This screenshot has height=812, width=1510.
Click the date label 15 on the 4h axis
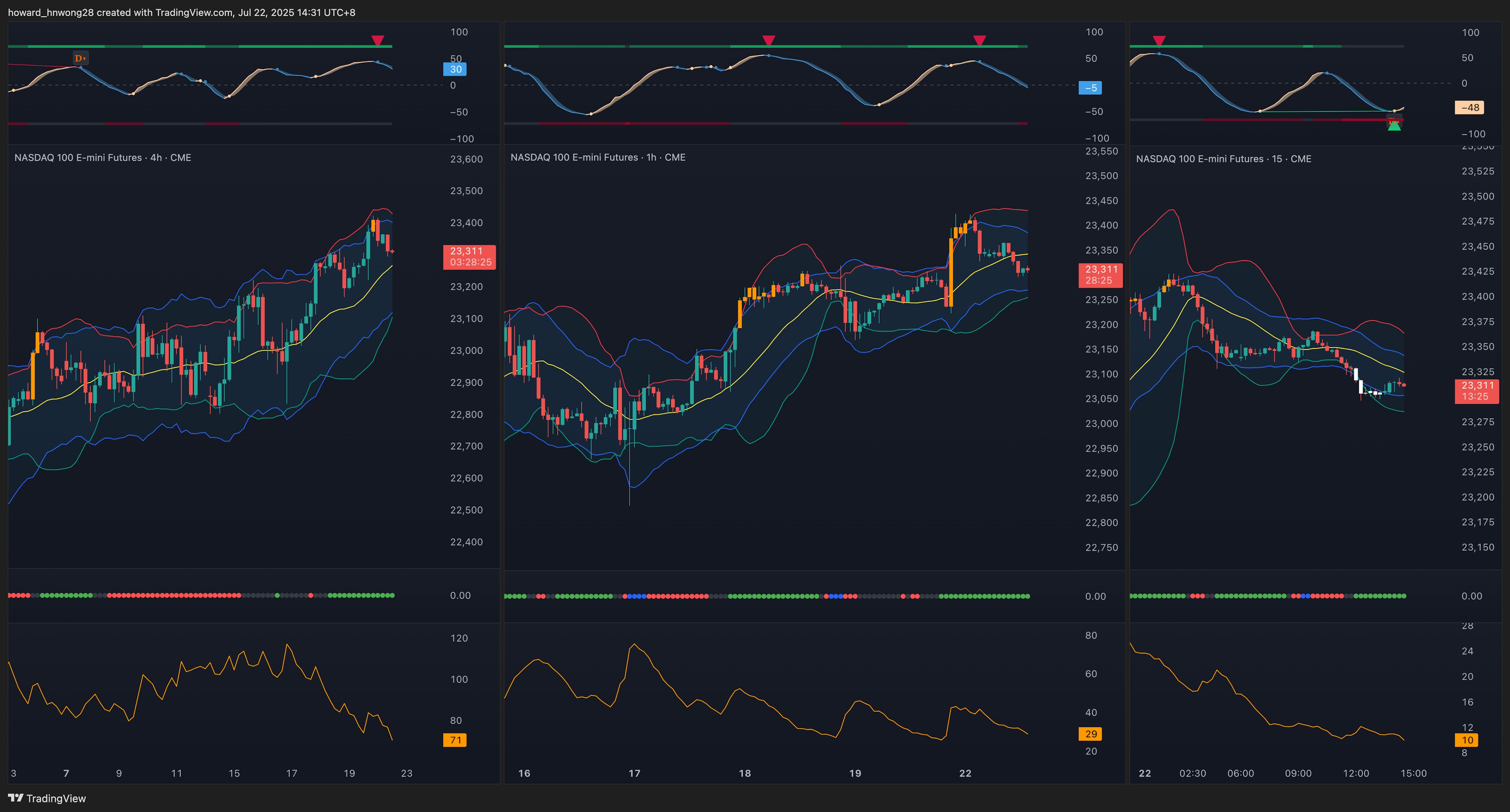pos(234,773)
